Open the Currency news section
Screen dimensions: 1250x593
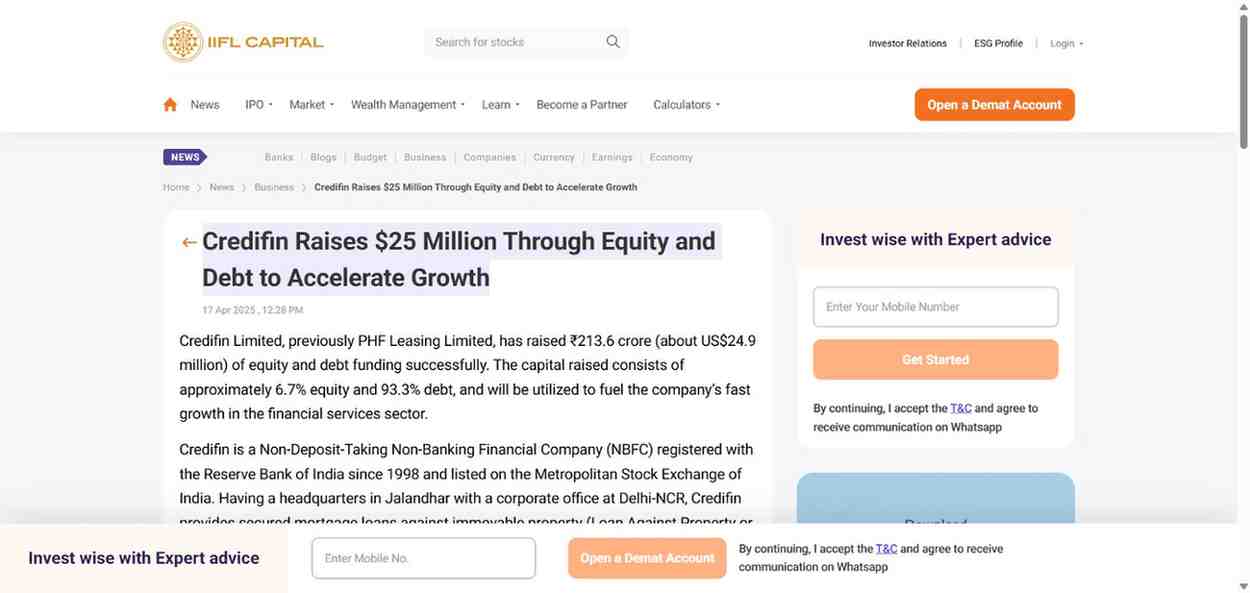pos(553,157)
